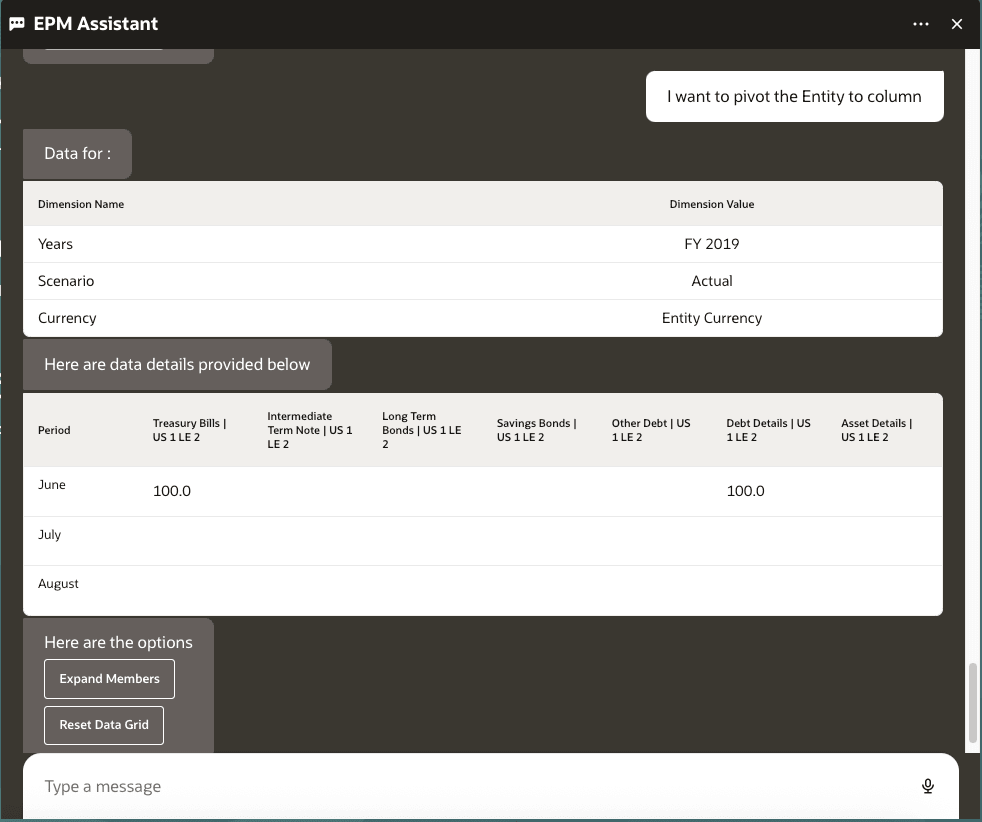Click the Reset Data Grid button

[104, 725]
